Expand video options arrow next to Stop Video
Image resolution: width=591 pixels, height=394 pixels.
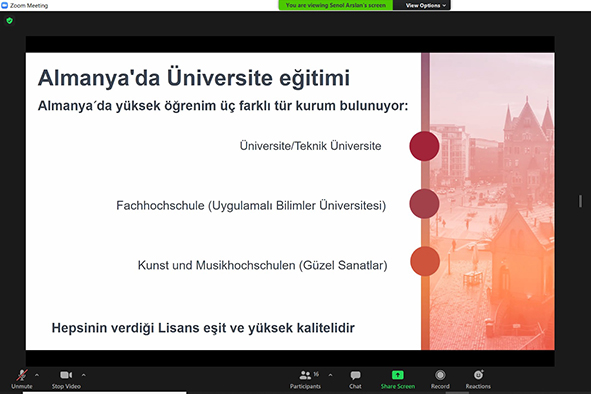pyautogui.click(x=84, y=375)
